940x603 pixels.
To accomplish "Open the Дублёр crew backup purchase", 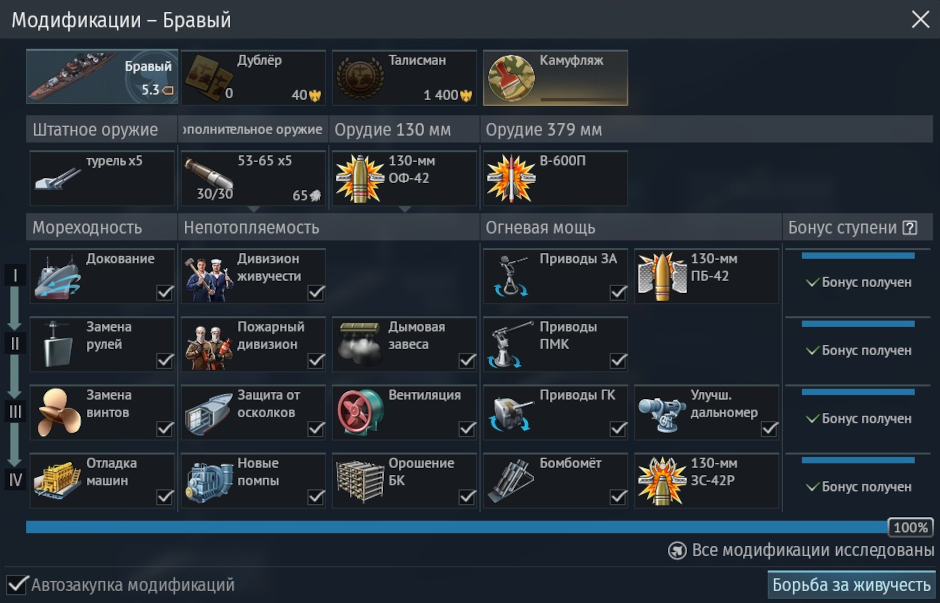I will (254, 77).
